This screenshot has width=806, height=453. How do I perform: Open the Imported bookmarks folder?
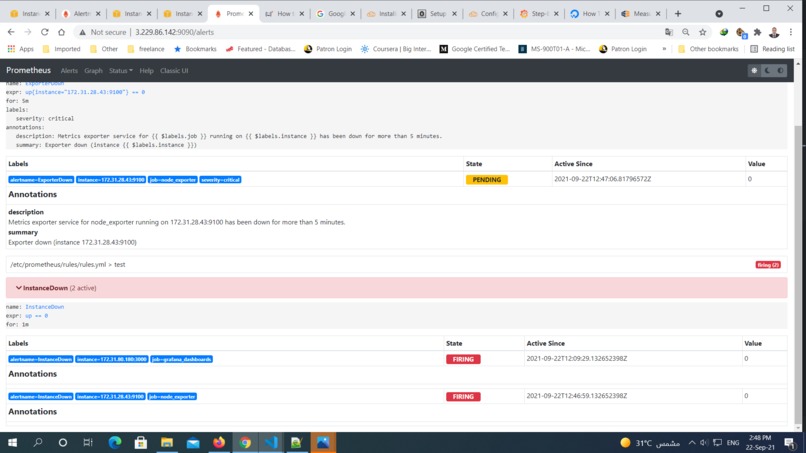[x=61, y=49]
